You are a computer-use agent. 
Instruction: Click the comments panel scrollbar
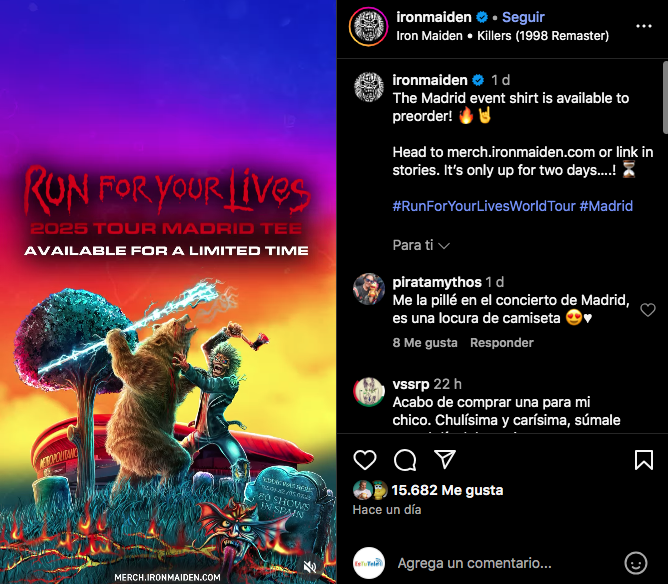[665, 98]
